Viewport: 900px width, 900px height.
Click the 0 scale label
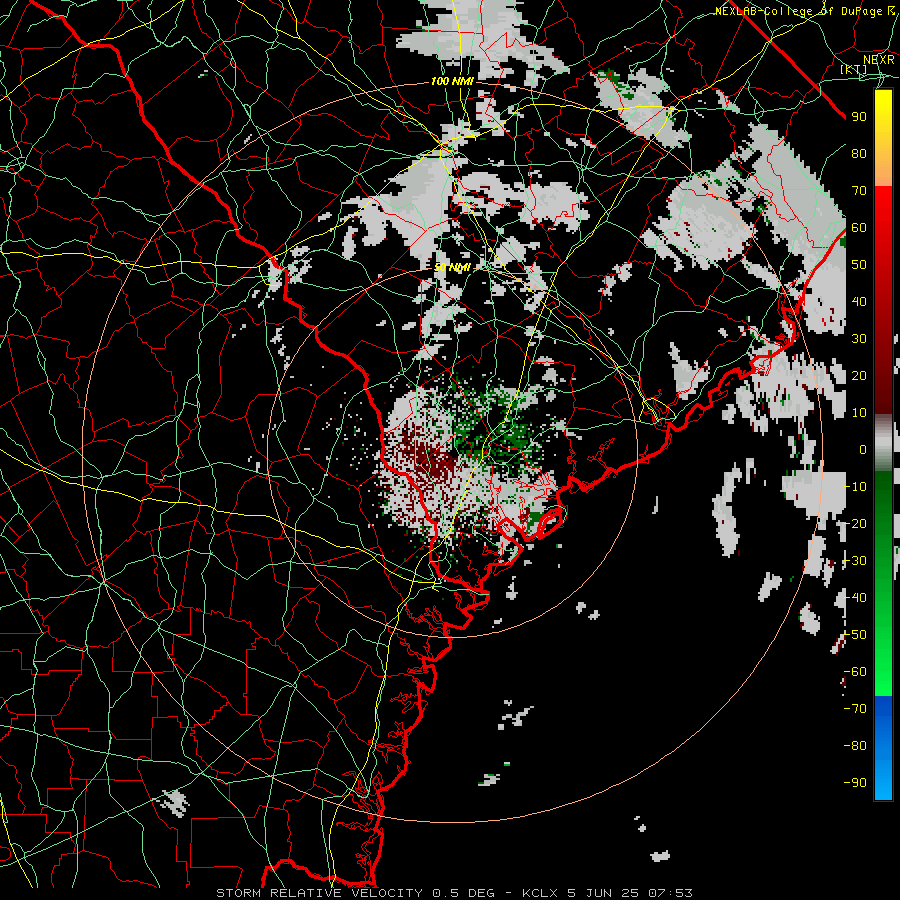863,450
